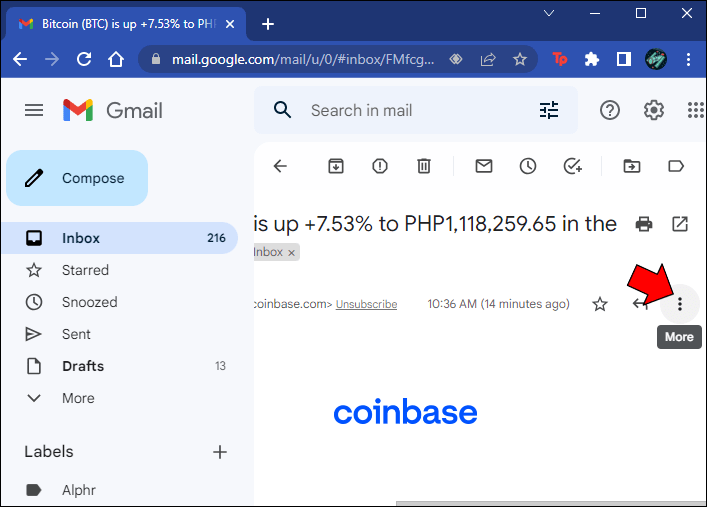
Task: Open the Google apps grid
Action: (x=696, y=110)
